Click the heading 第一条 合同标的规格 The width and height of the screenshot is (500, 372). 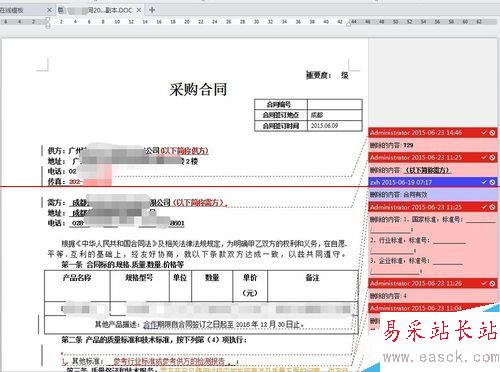[x=122, y=264]
